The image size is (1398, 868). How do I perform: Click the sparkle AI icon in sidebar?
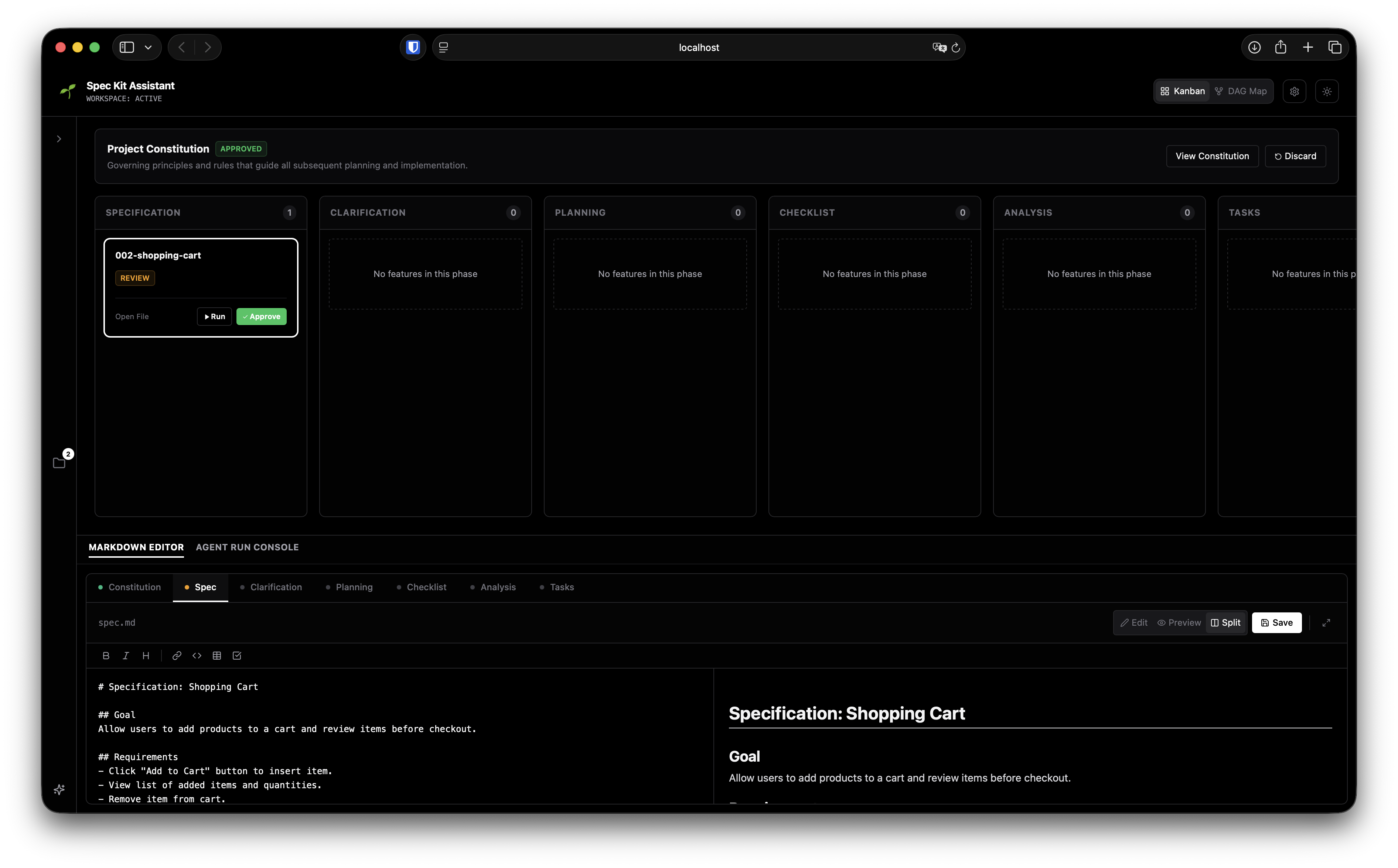[59, 789]
